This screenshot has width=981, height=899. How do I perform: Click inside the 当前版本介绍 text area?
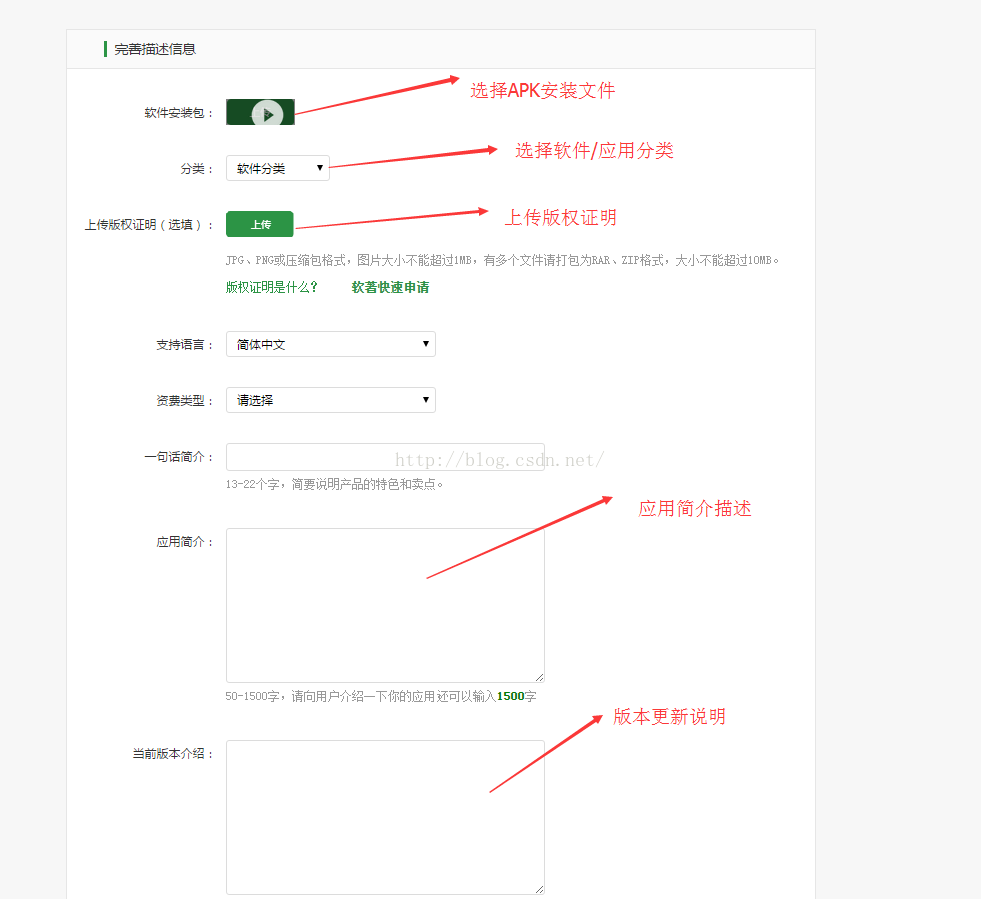(x=385, y=817)
